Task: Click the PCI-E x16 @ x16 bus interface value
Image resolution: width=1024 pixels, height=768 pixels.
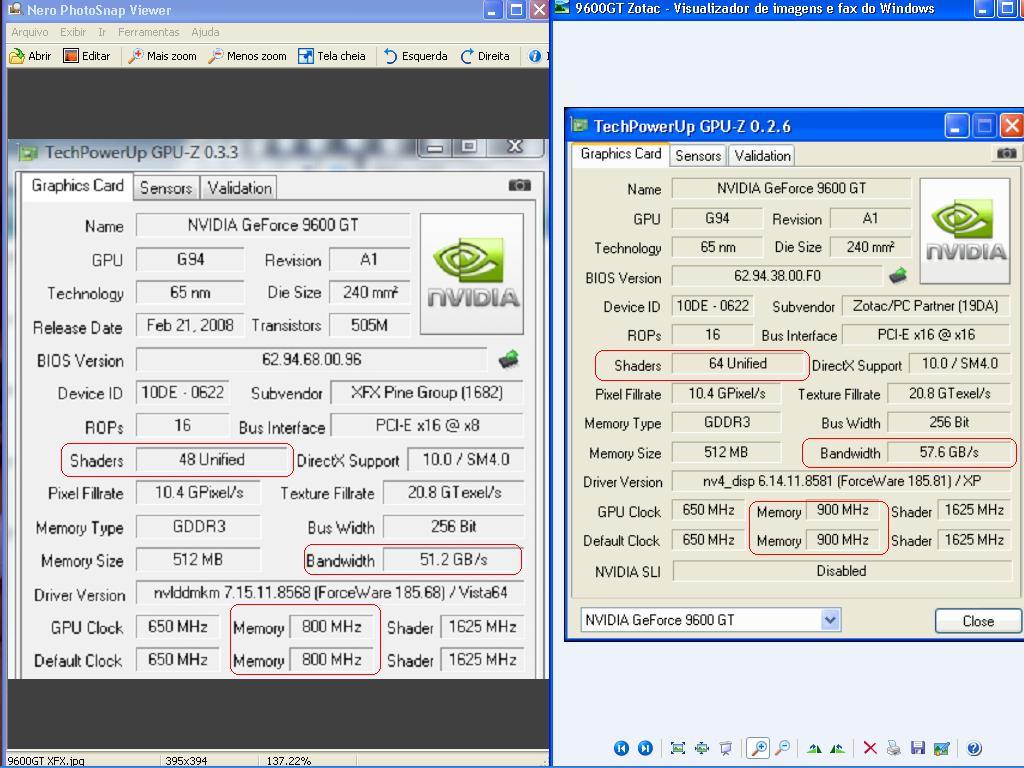Action: [x=926, y=335]
